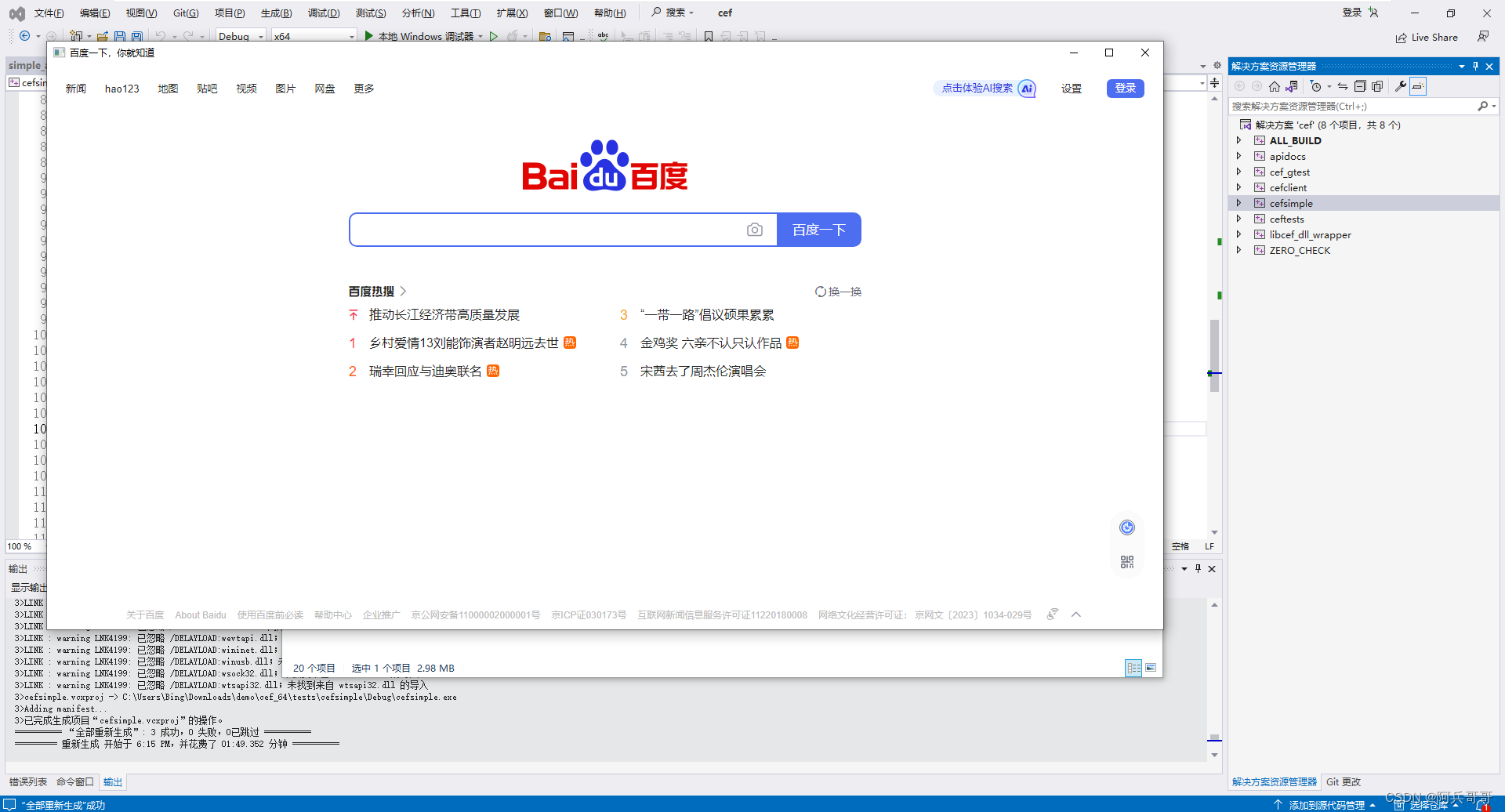This screenshot has height=812, width=1505.
Task: Click the 设置 link on Baidu page
Action: point(1072,89)
